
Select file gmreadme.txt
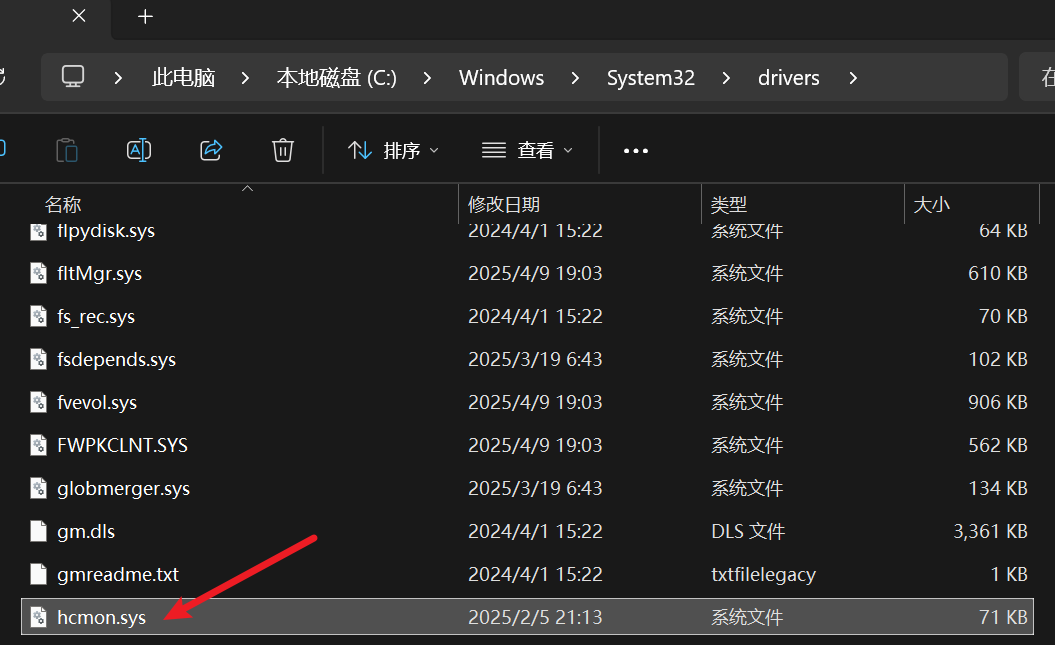[118, 574]
